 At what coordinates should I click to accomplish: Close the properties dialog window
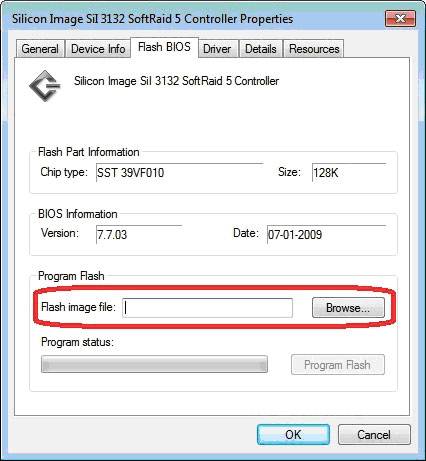click(x=400, y=19)
